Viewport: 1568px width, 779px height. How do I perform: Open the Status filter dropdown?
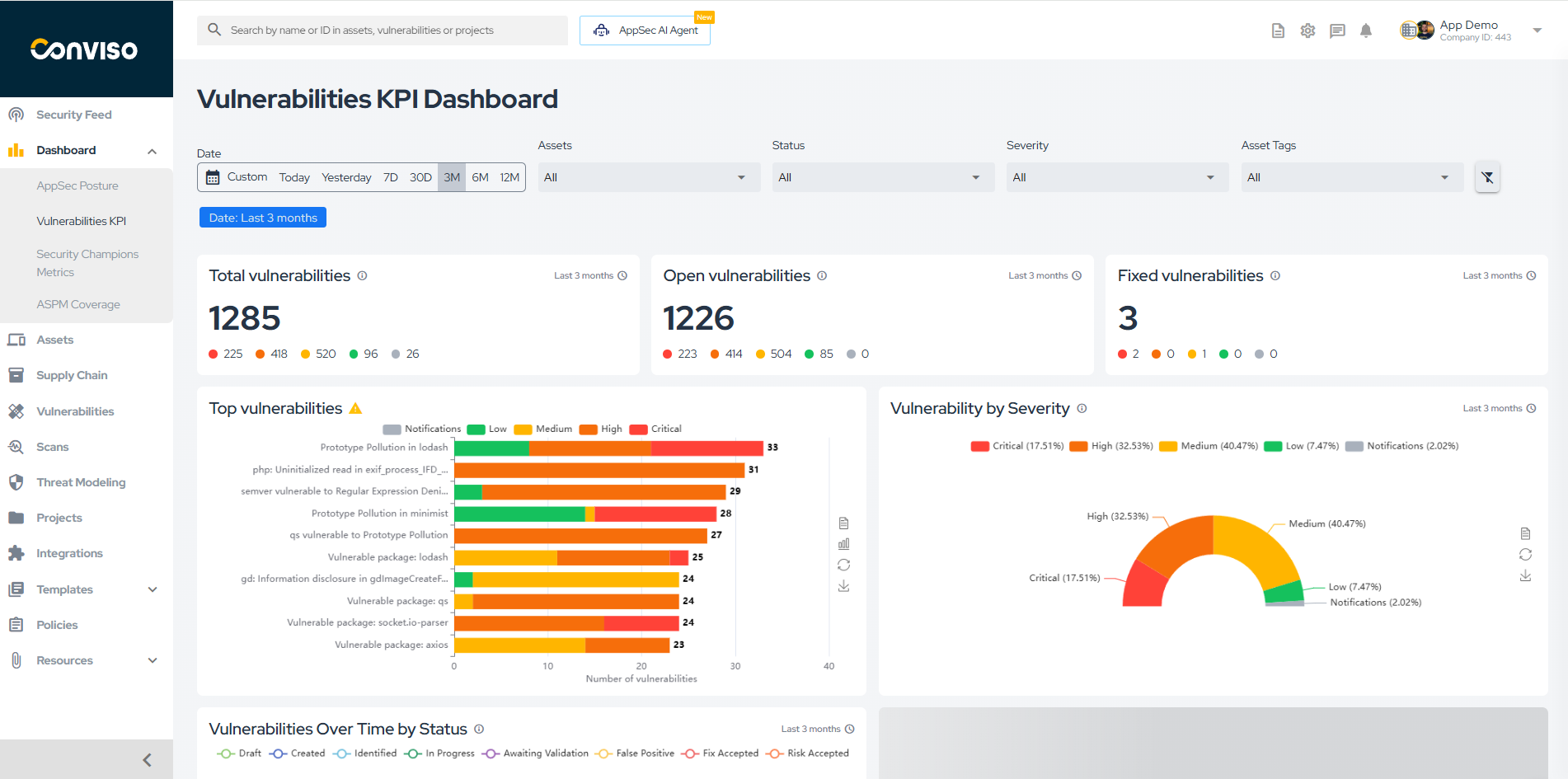(882, 176)
